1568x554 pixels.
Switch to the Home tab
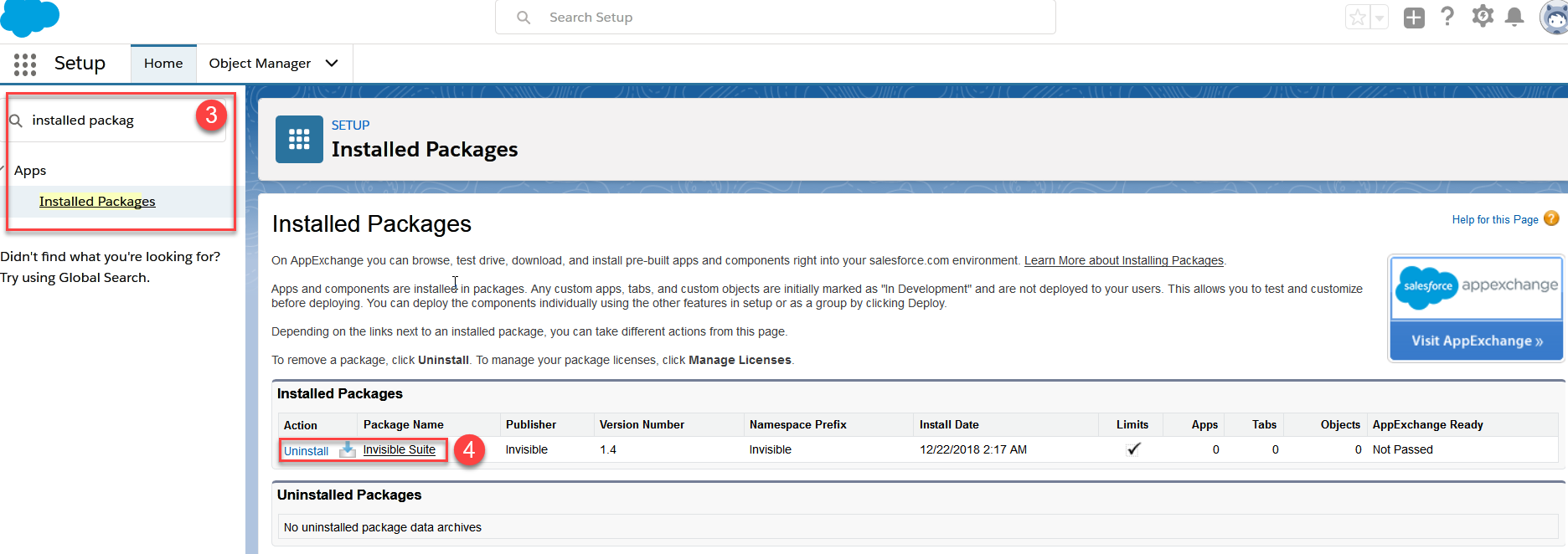[163, 64]
